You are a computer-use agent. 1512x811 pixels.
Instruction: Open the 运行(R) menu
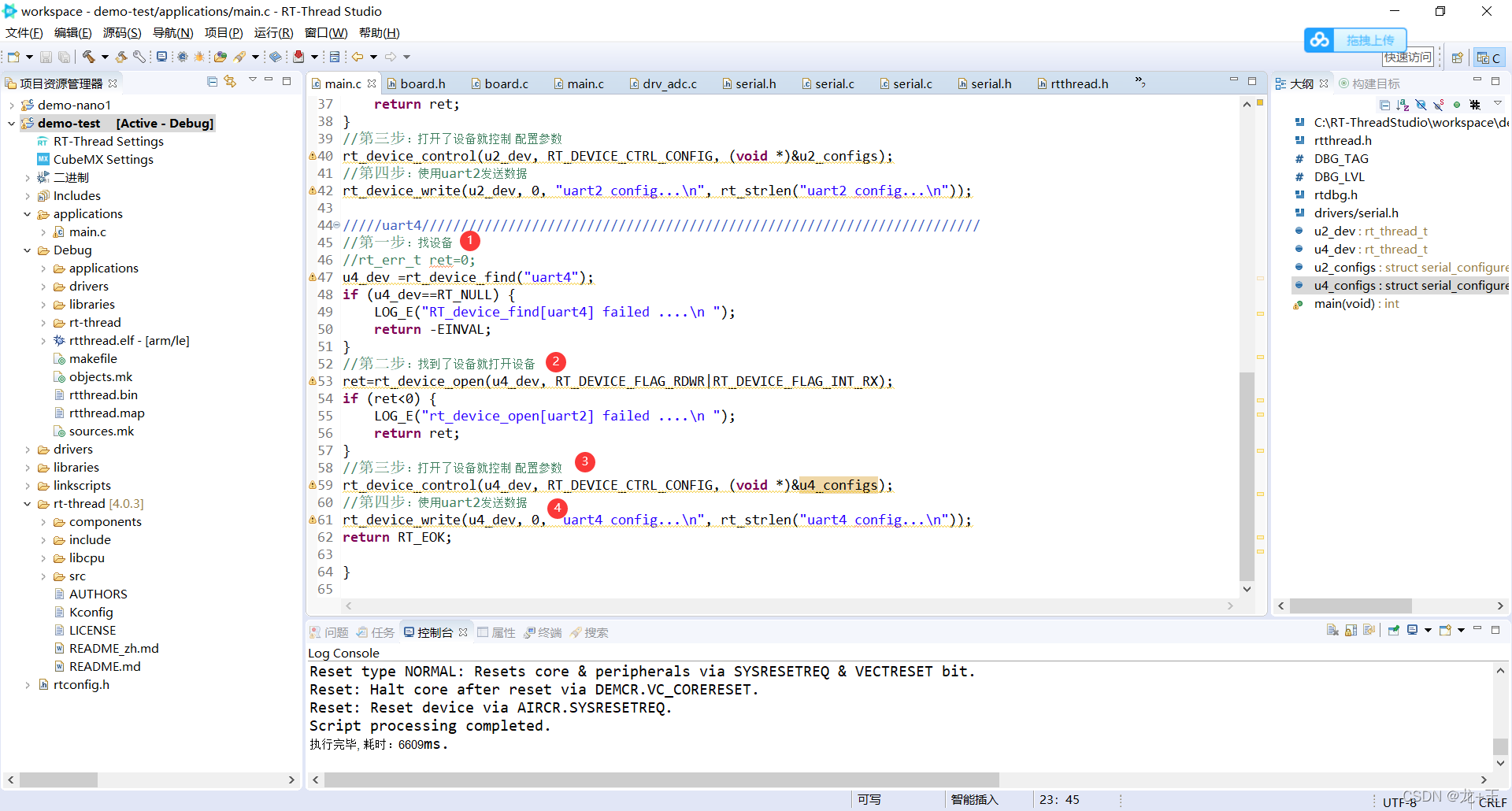click(273, 33)
